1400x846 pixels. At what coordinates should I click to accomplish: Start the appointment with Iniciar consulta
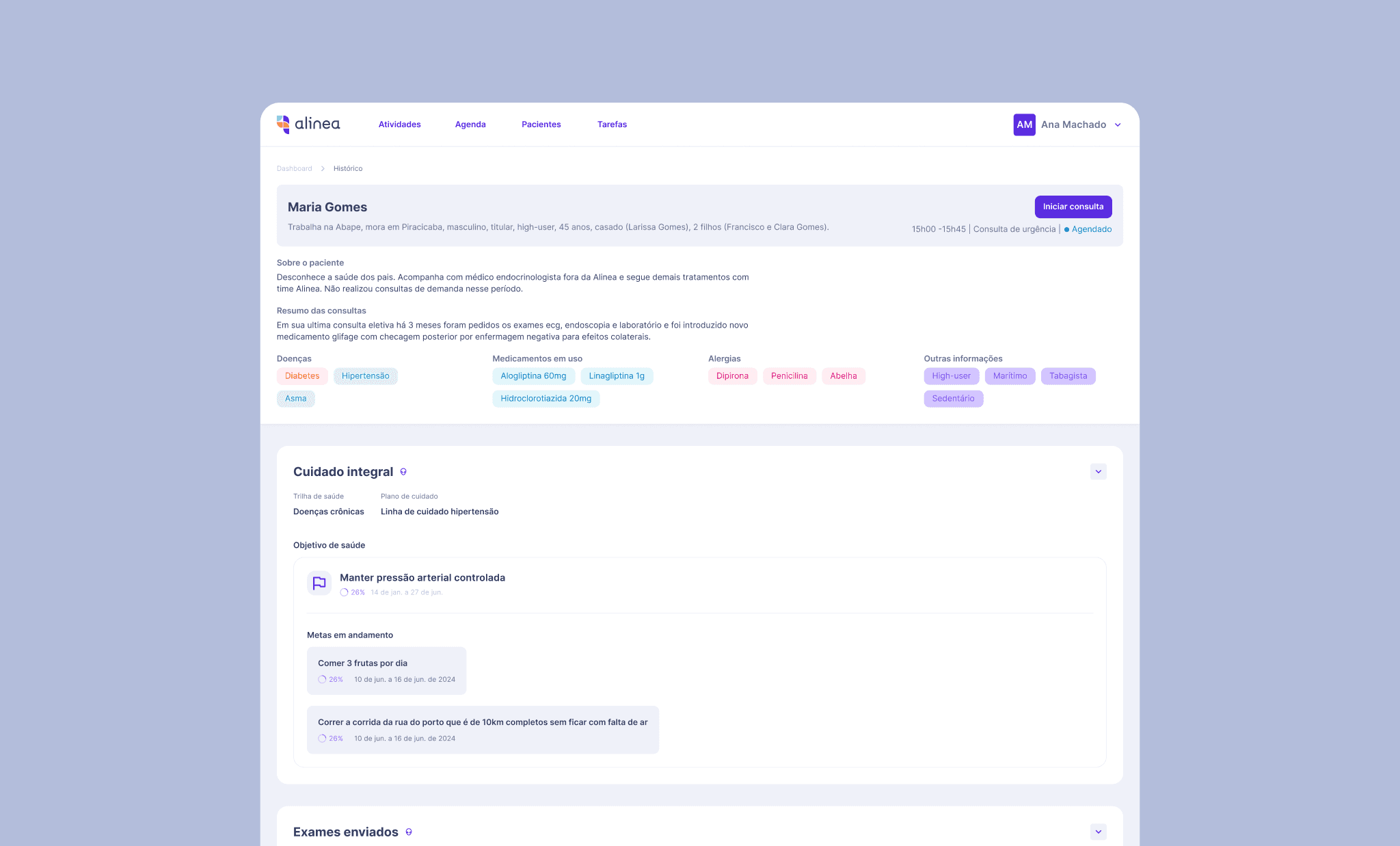[1073, 207]
